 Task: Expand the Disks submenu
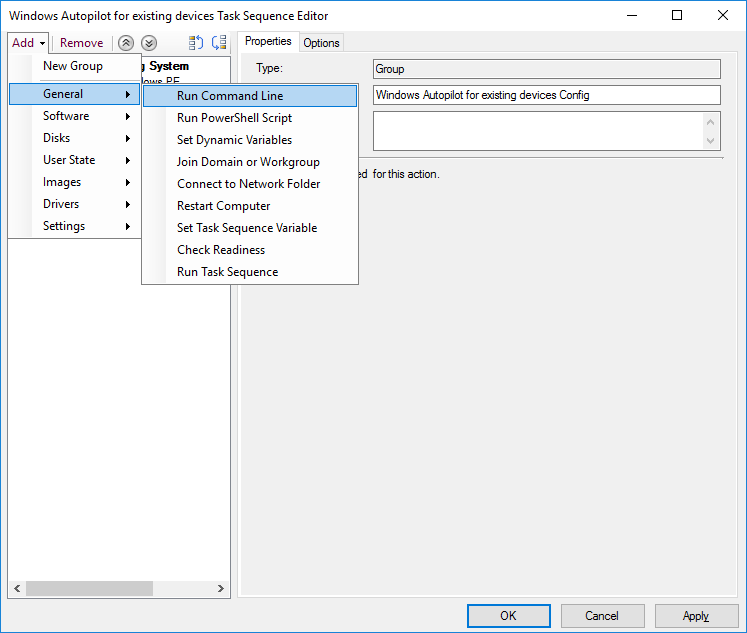pos(74,138)
